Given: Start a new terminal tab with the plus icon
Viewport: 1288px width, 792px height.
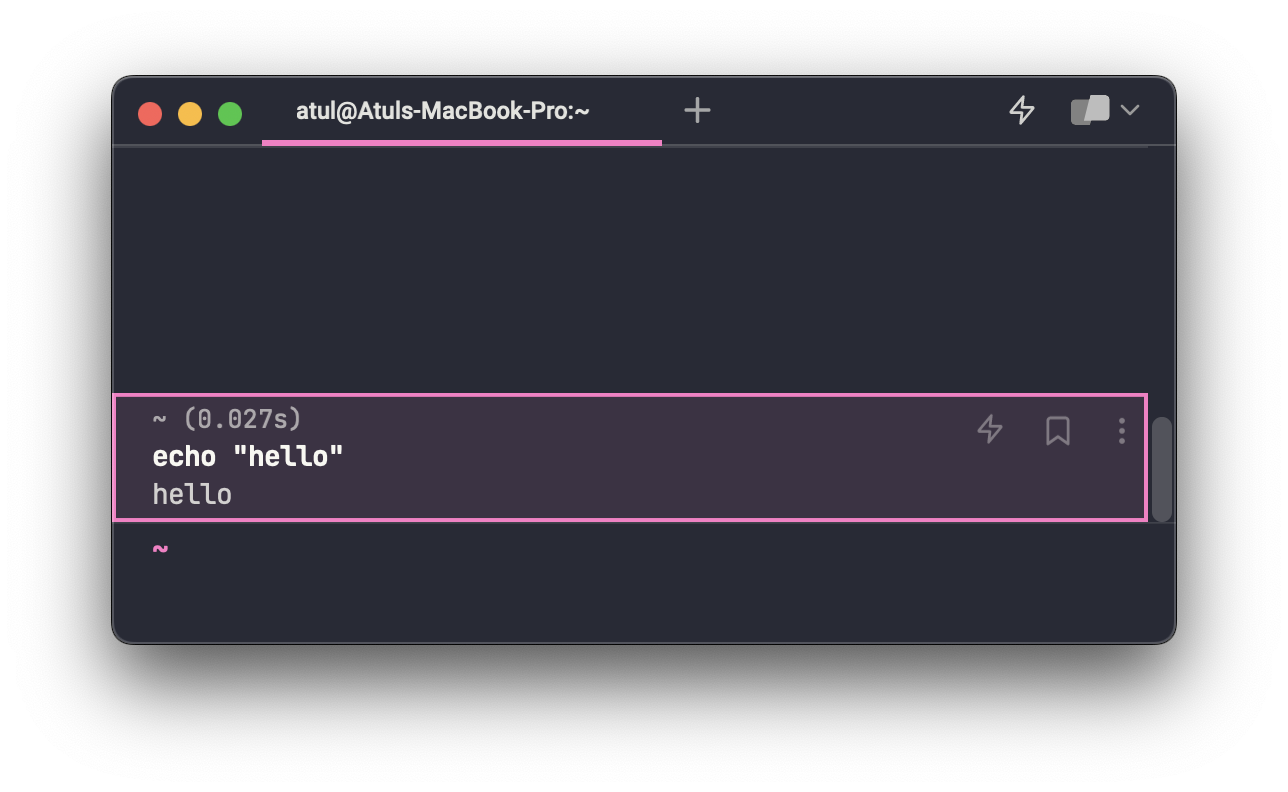Looking at the screenshot, I should pos(697,110).
